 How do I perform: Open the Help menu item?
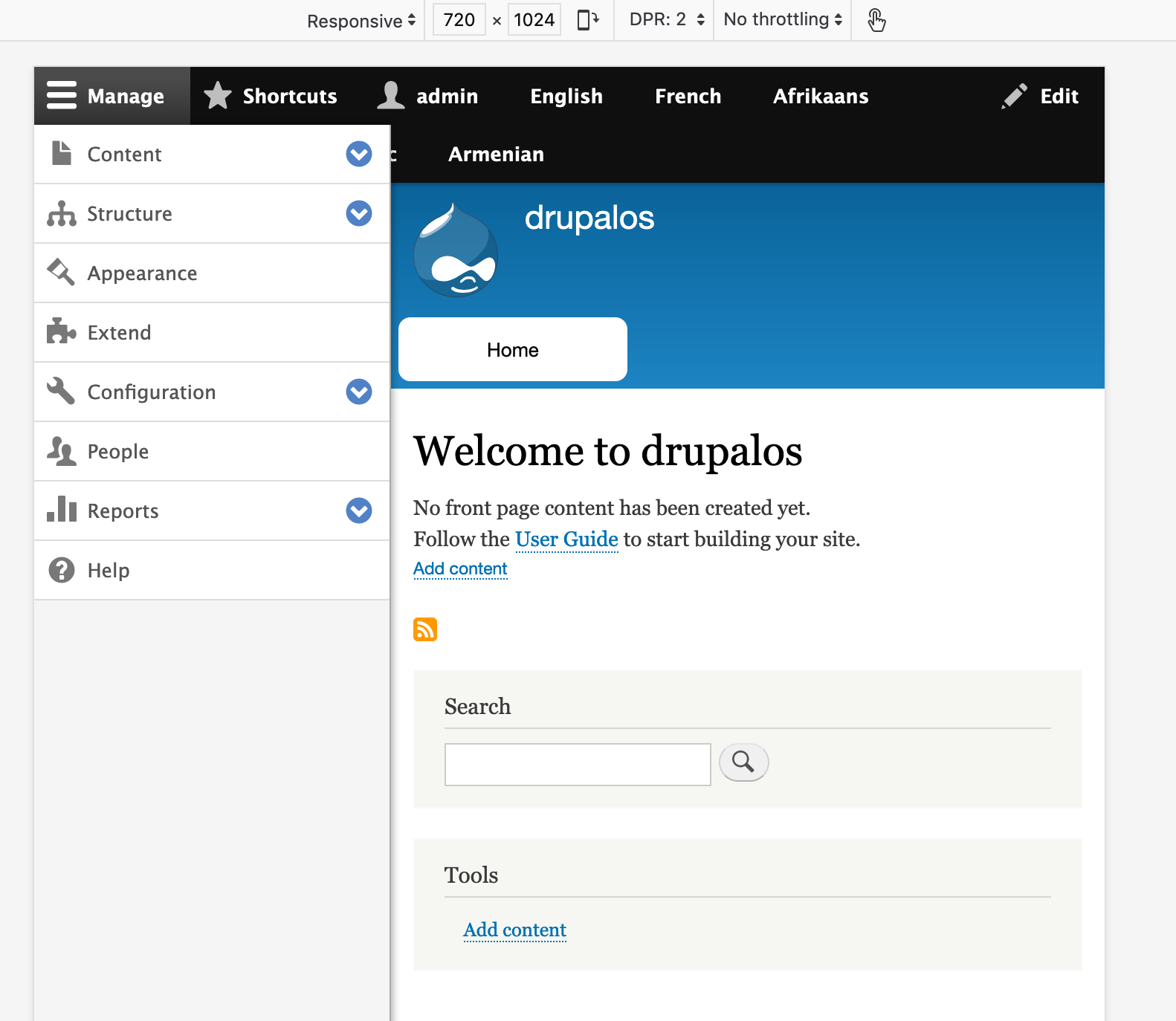coord(212,570)
